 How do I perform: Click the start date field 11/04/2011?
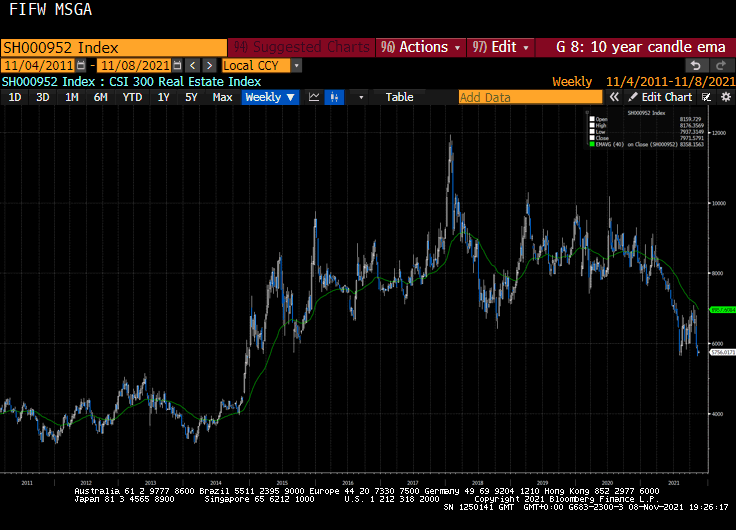click(38, 65)
